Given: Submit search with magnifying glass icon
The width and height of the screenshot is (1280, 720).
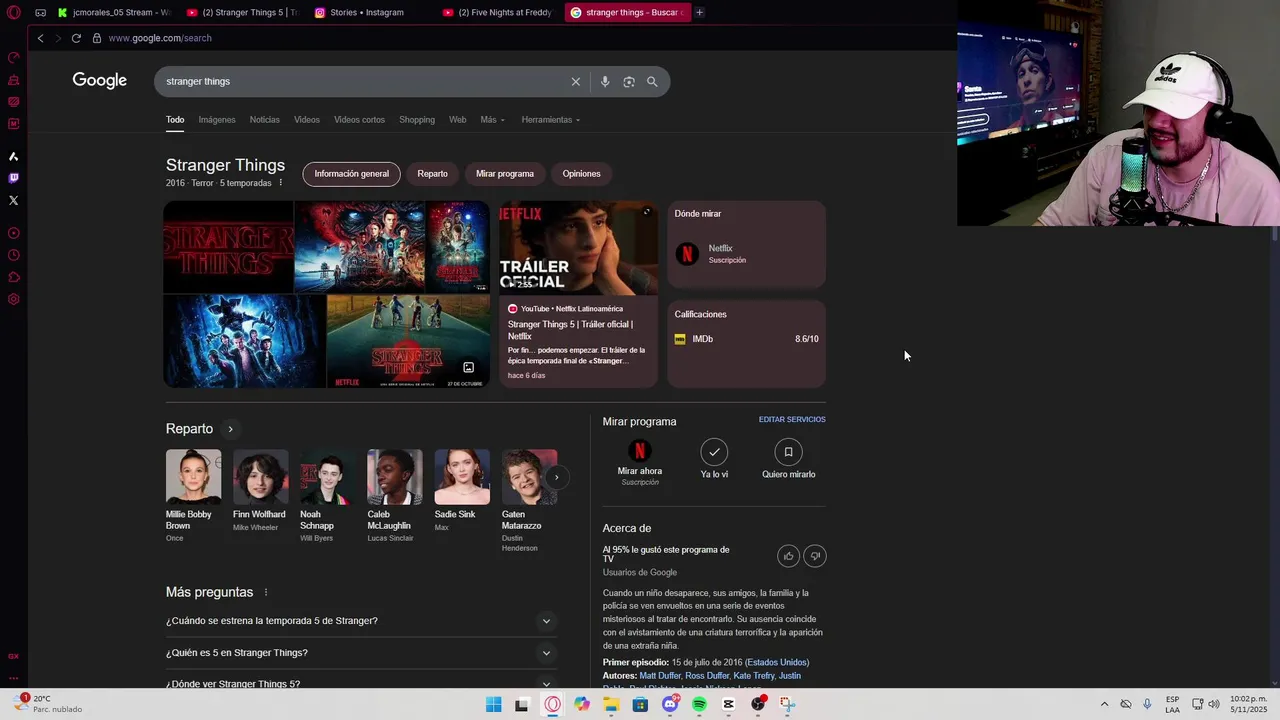Looking at the screenshot, I should [x=652, y=82].
